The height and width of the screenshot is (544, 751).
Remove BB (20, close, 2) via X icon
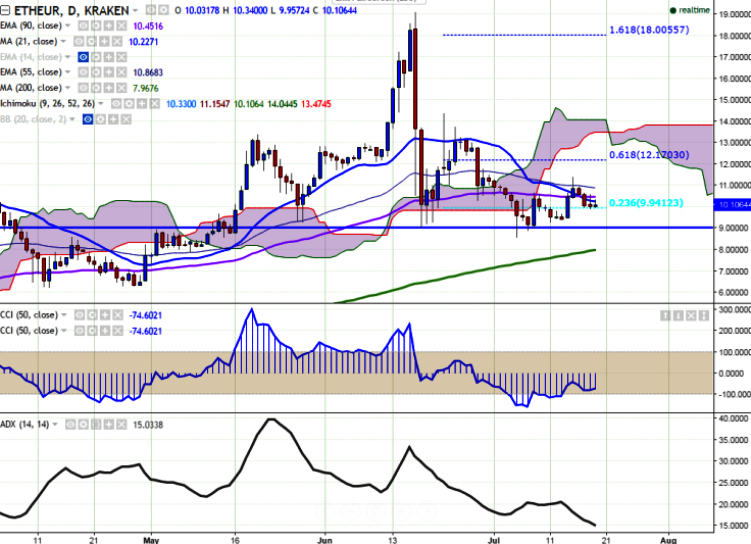coord(125,119)
